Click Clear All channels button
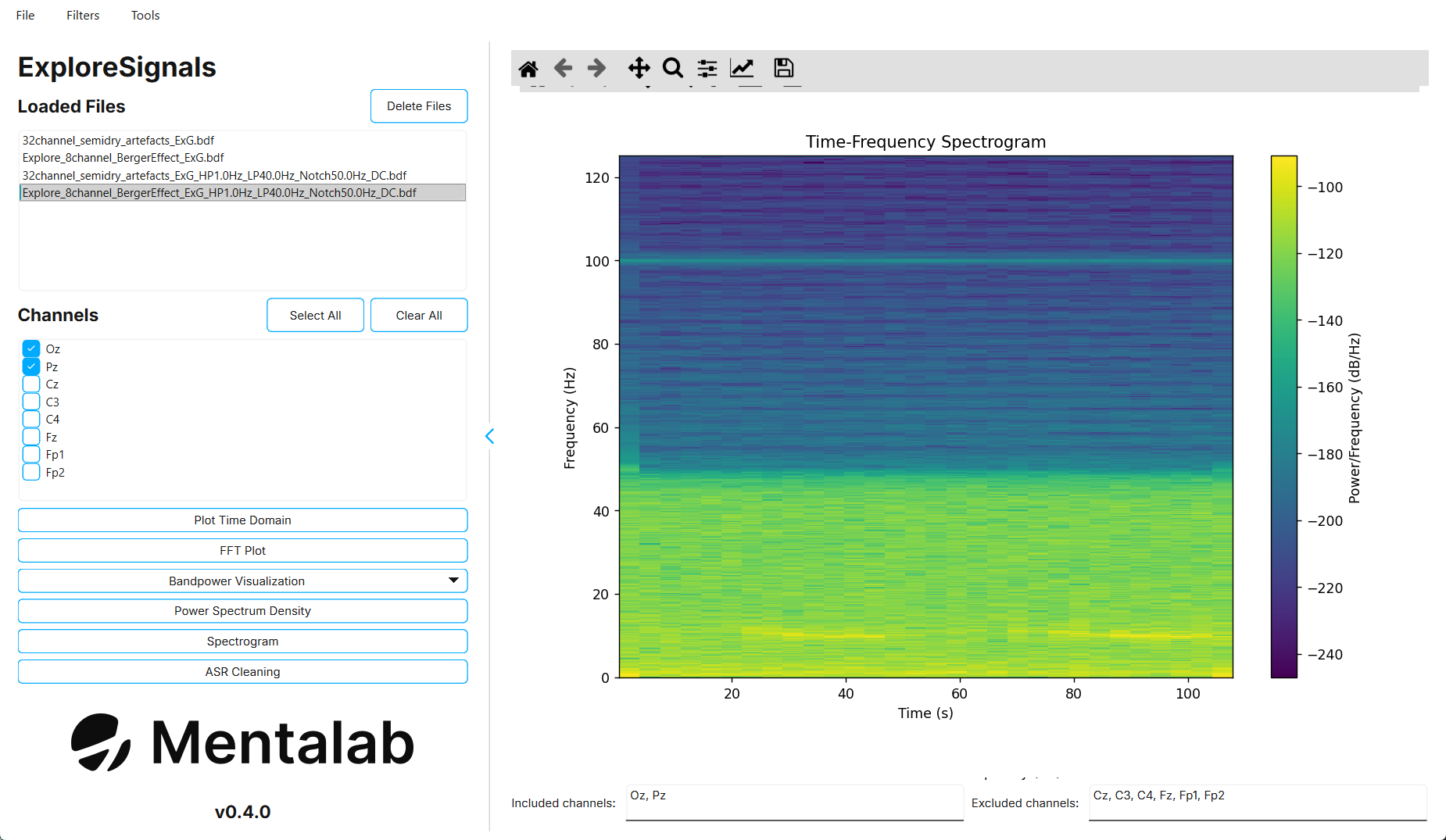This screenshot has width=1446, height=840. point(419,316)
